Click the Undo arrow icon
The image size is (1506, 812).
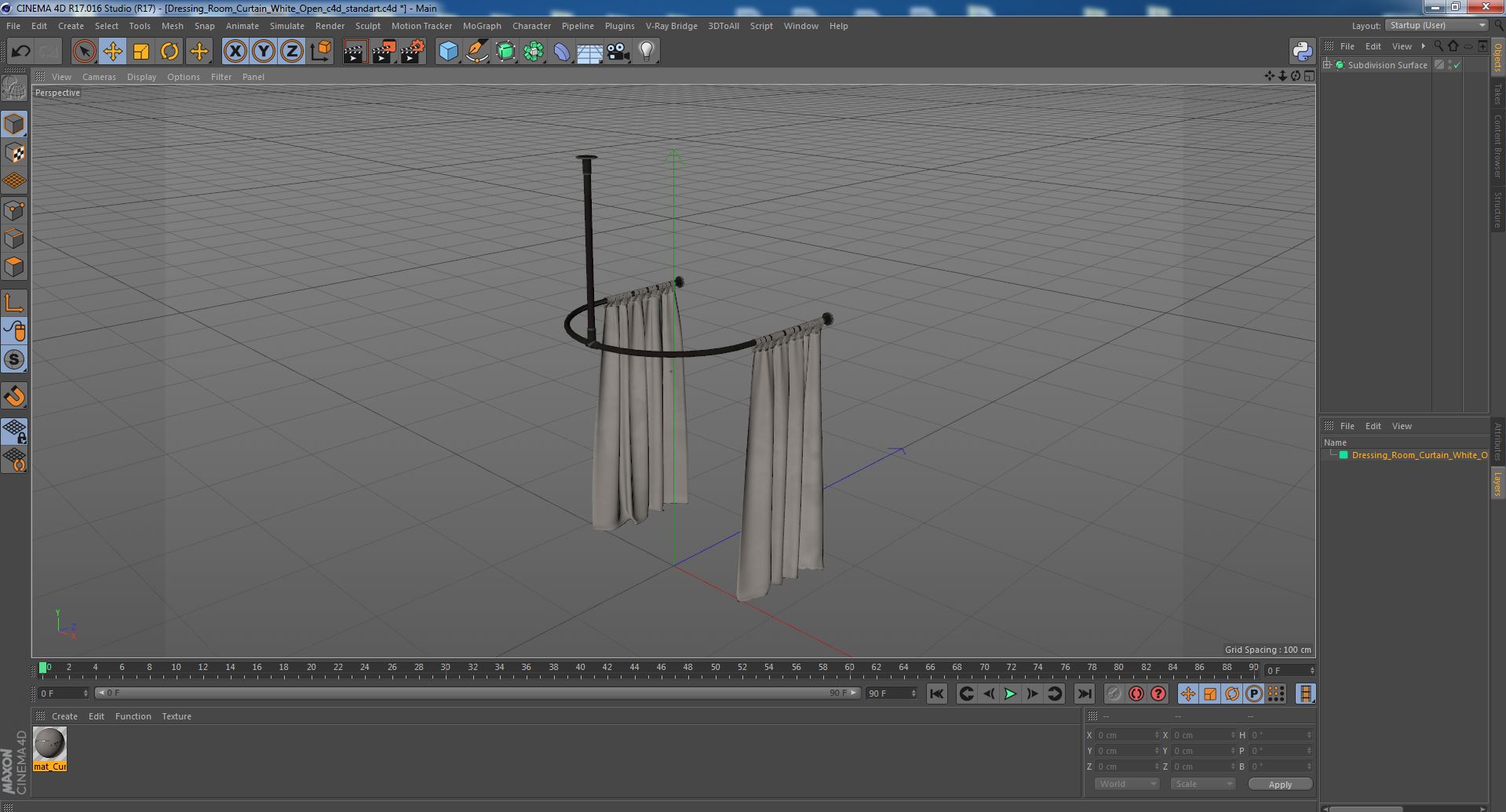[20, 52]
